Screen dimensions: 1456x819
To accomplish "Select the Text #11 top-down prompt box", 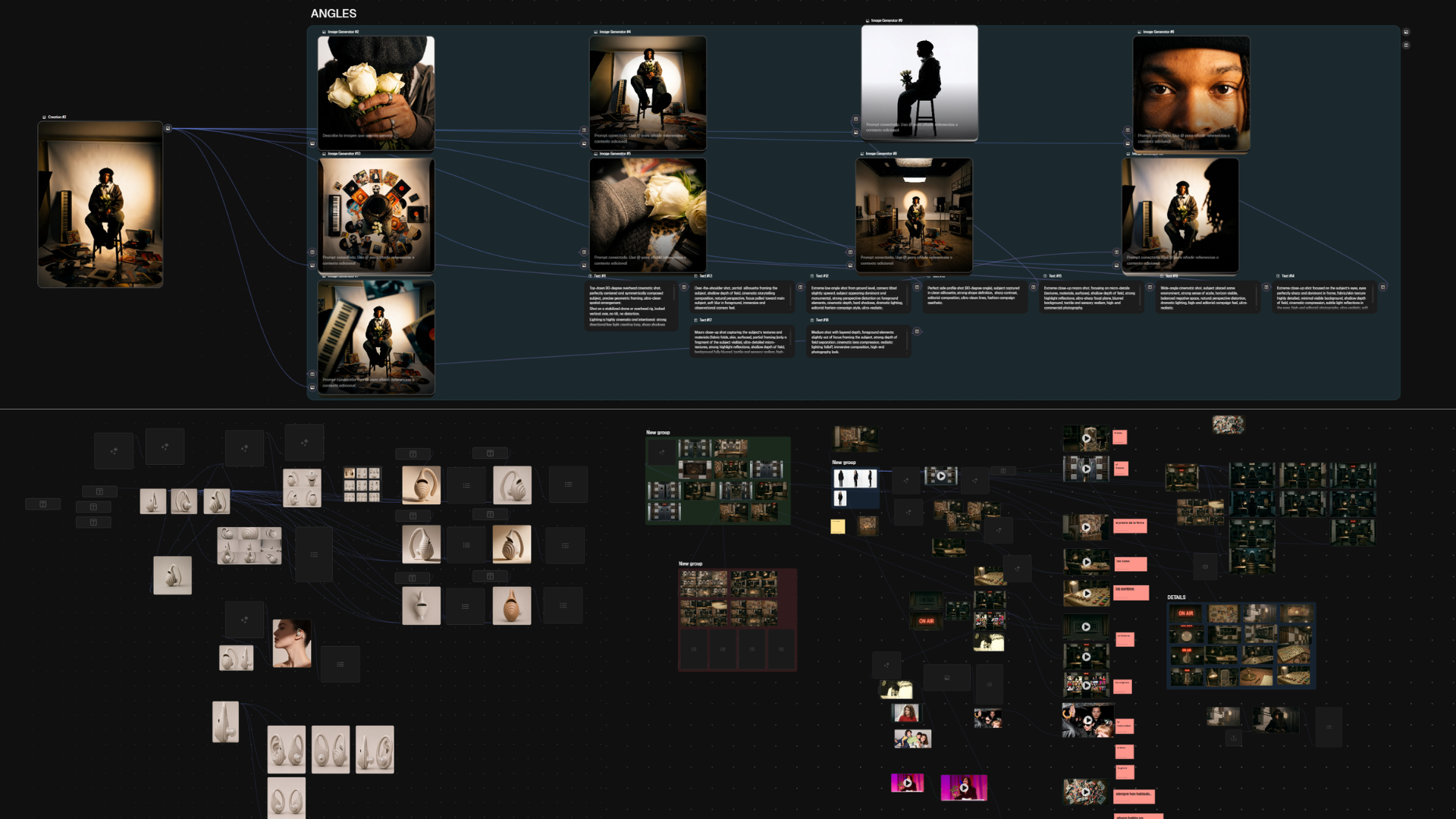I will click(x=632, y=305).
